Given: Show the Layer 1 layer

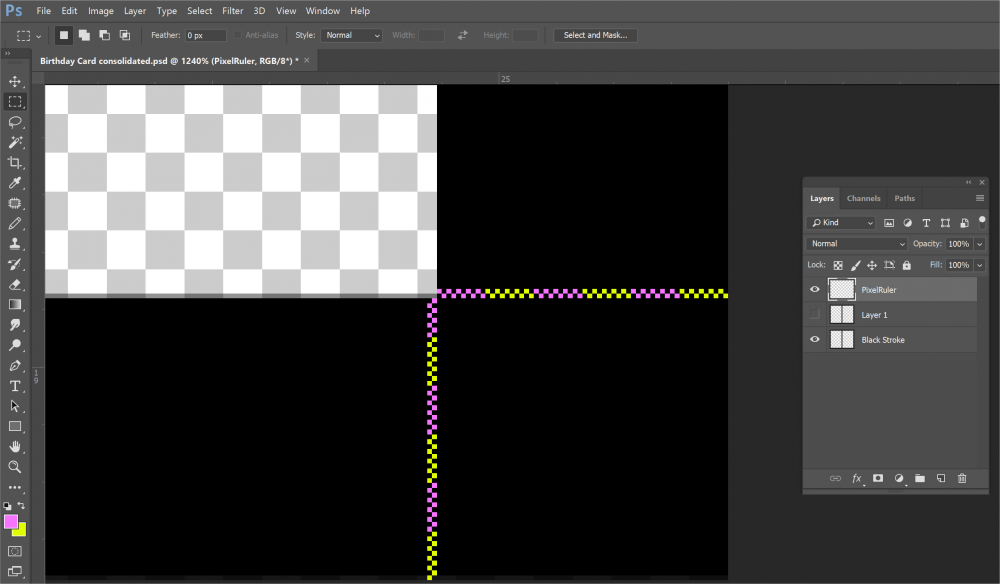Looking at the screenshot, I should click(x=815, y=315).
